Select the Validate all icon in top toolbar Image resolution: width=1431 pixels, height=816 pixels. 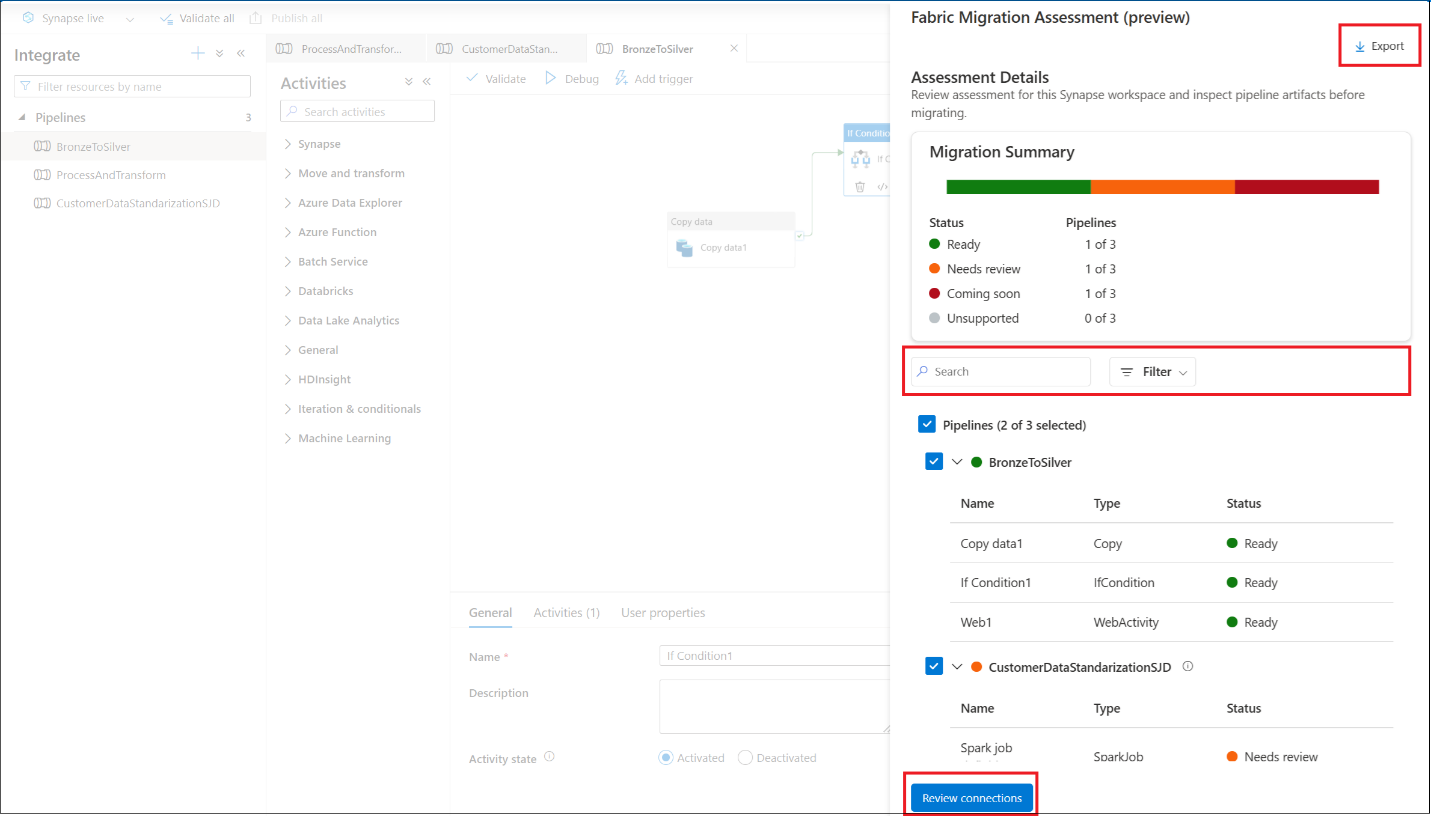(169, 17)
